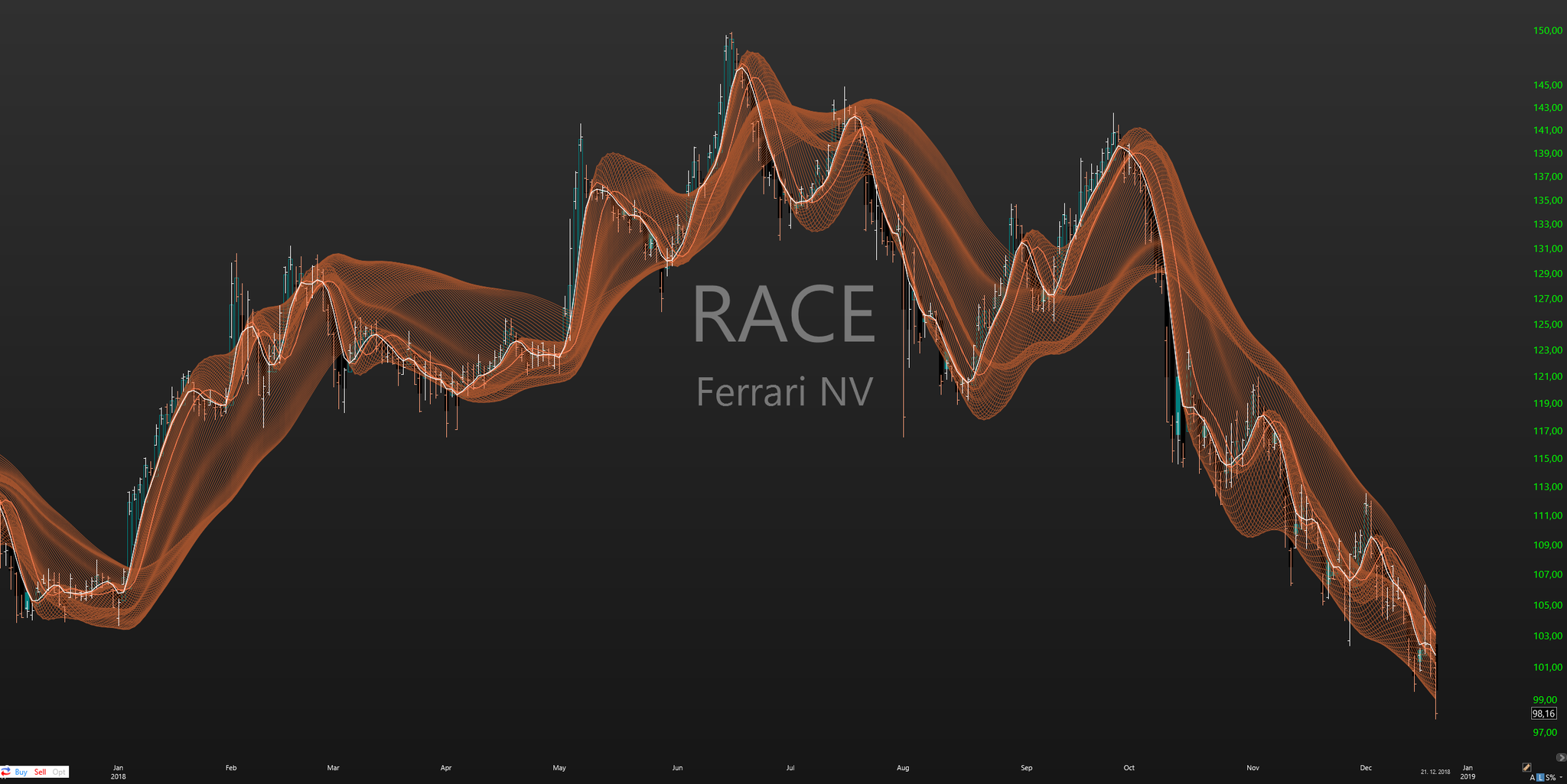The width and height of the screenshot is (1567, 784).
Task: Click the 109,00 price axis label
Action: 1548,545
